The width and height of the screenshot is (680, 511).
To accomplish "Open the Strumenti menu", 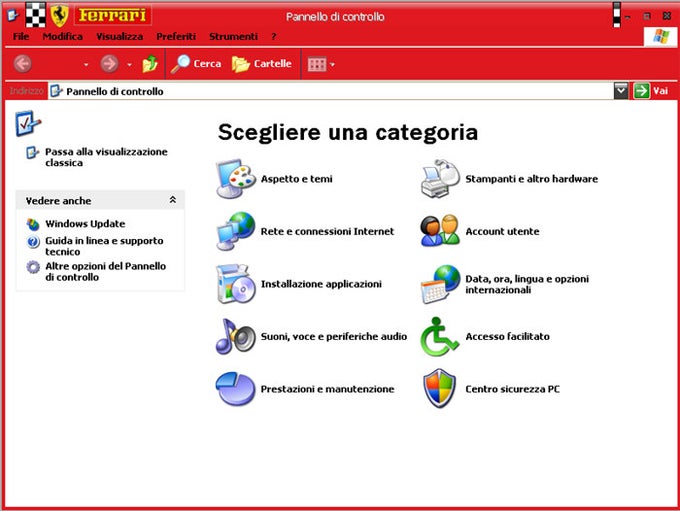I will (233, 36).
